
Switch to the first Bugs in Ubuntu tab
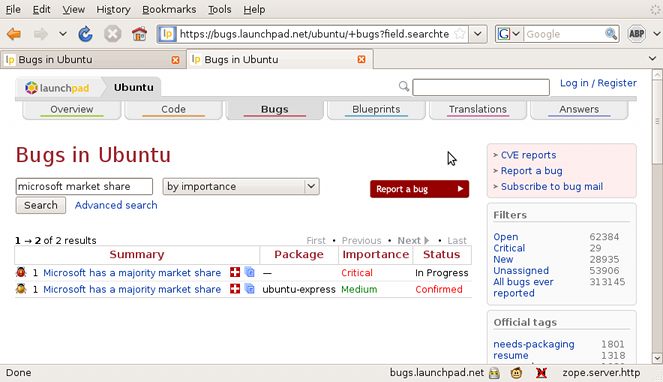click(92, 60)
